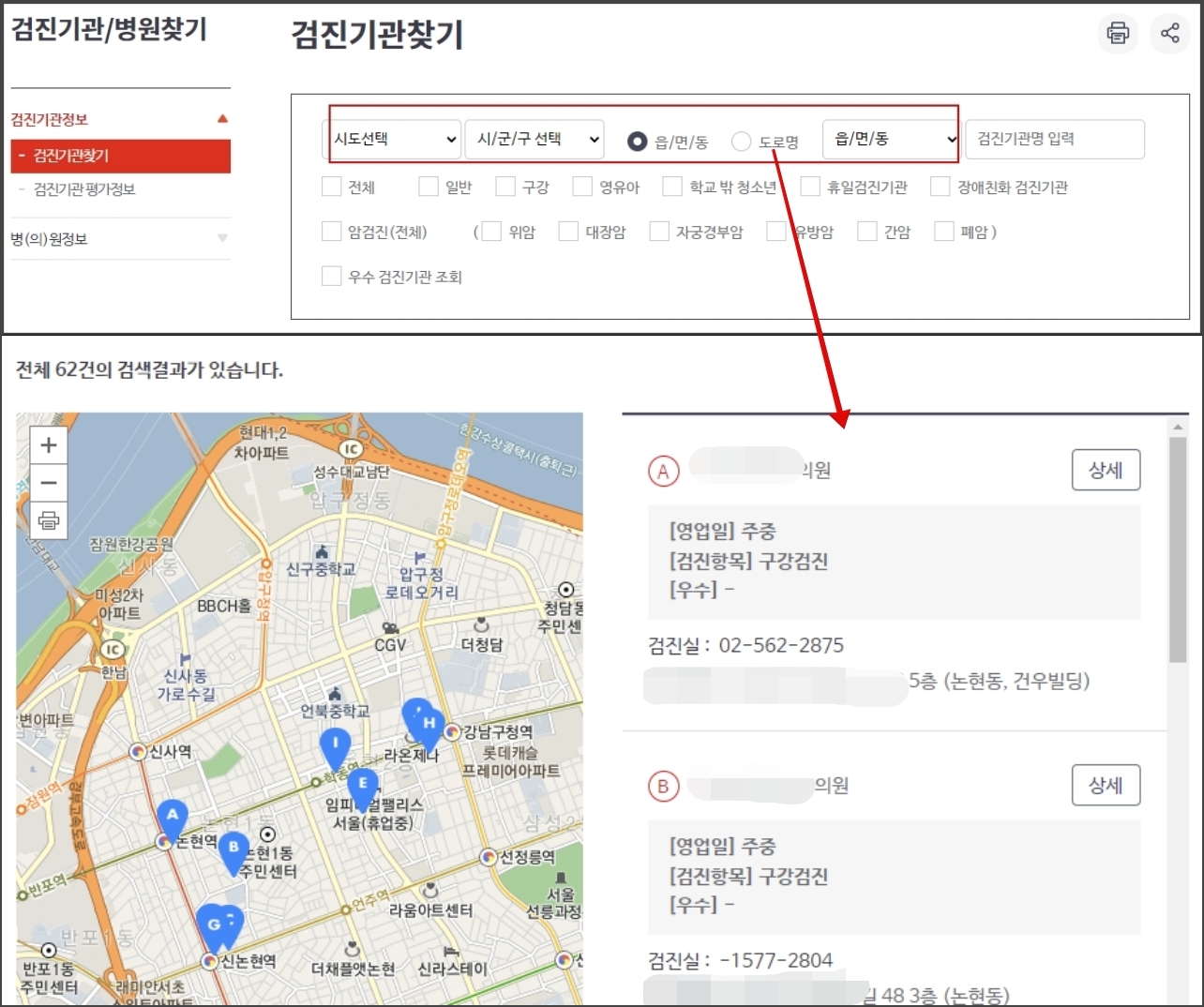Click the map print icon below zoom controls
1204x1007 pixels.
[x=48, y=521]
